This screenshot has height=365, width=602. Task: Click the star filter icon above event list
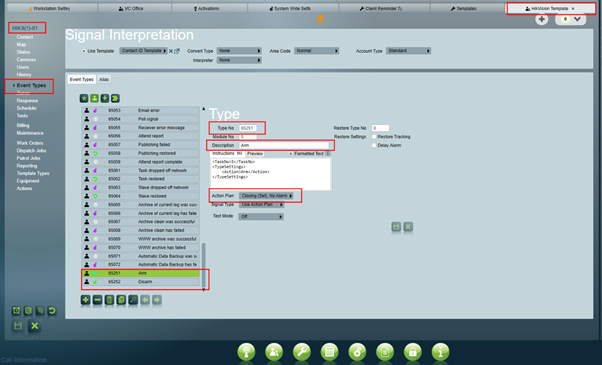coord(84,98)
